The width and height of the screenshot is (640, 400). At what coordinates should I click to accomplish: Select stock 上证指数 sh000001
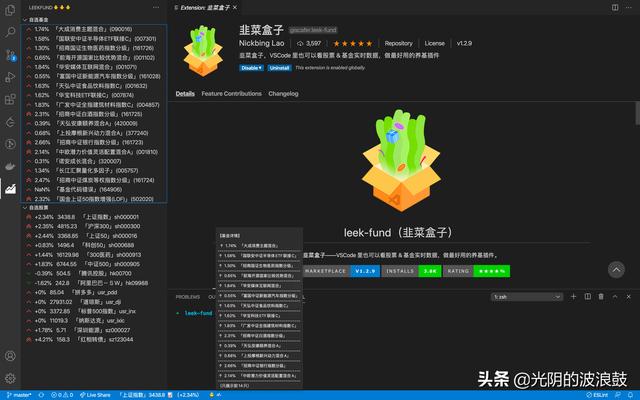click(x=94, y=217)
